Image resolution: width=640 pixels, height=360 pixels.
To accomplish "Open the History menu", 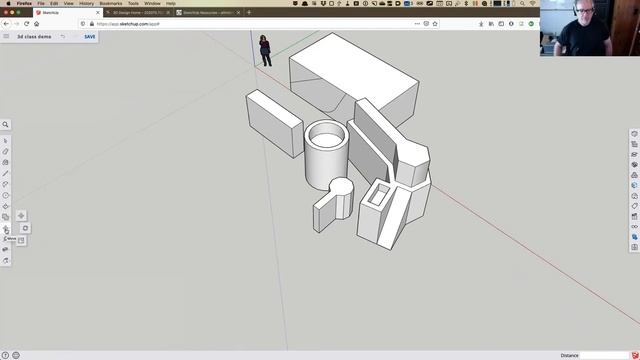I will (x=86, y=3).
